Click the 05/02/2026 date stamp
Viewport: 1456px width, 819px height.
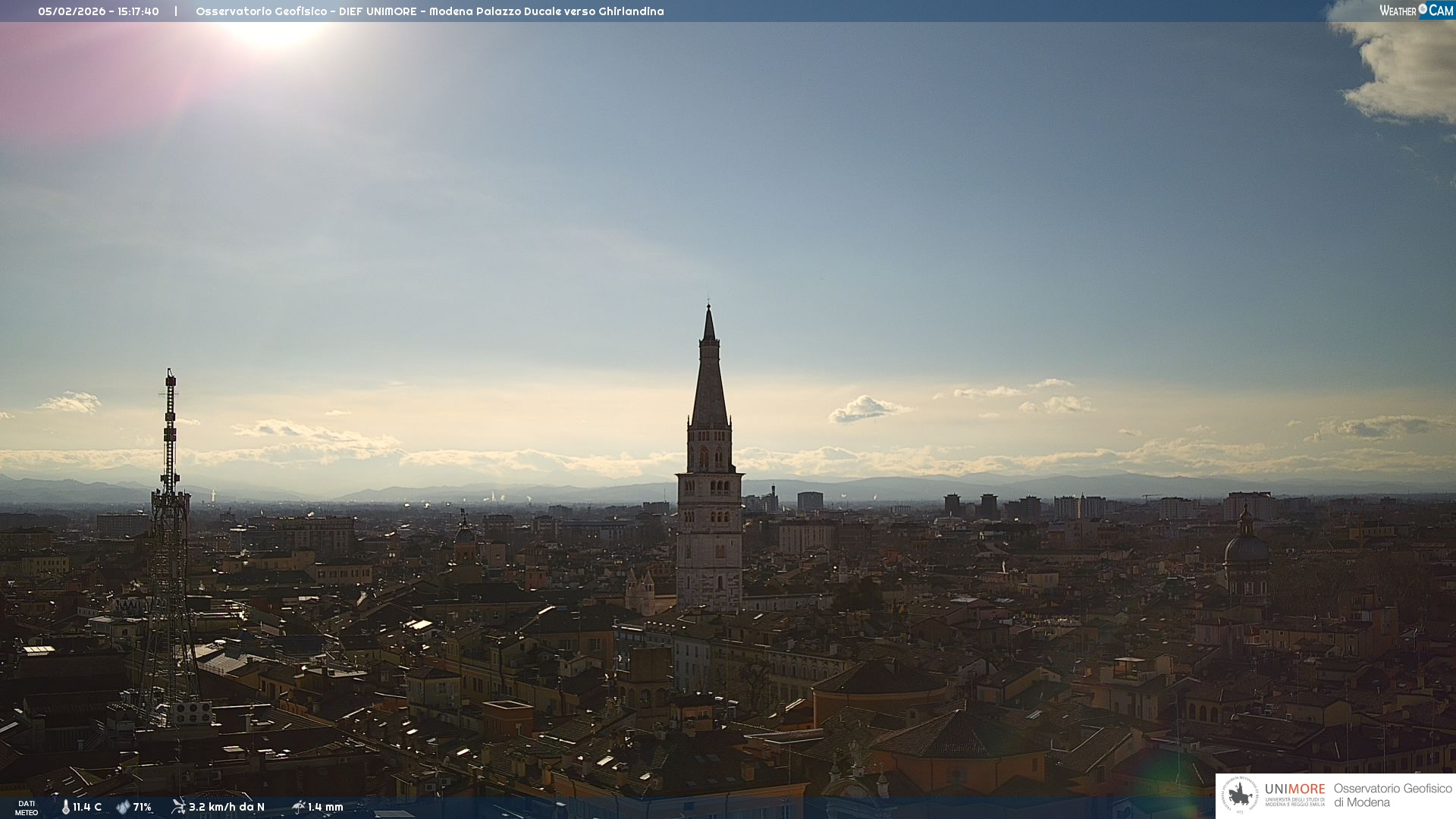71,11
